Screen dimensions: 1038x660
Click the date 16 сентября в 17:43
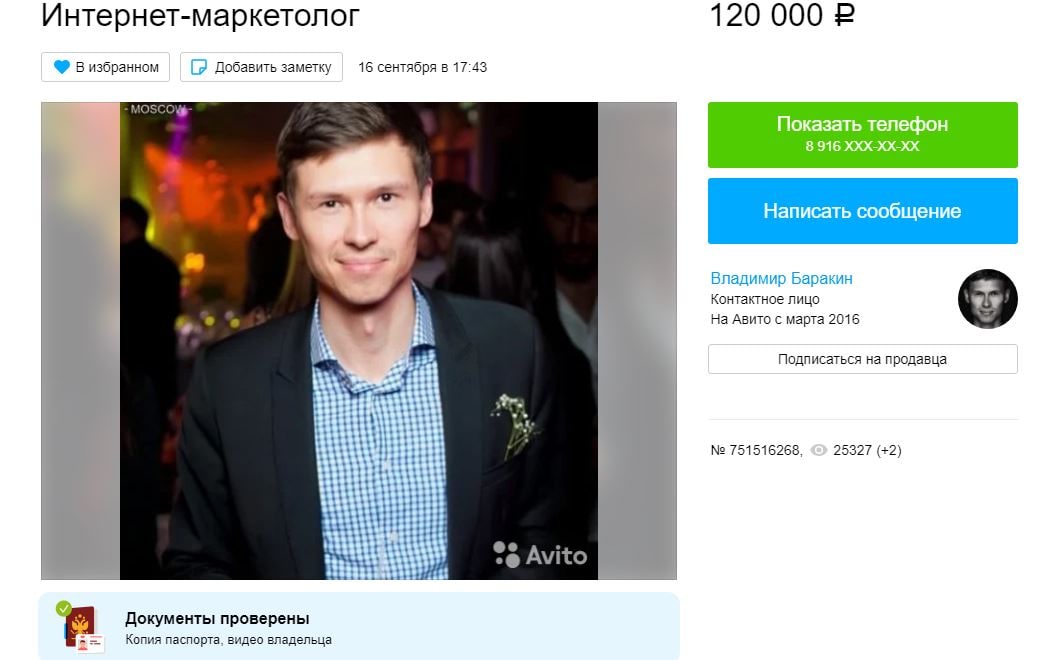coord(422,67)
